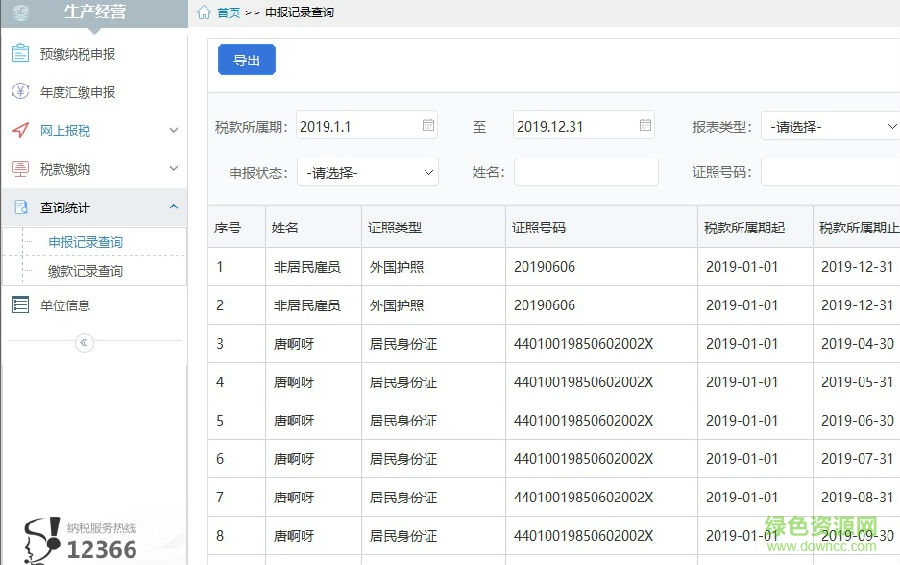Click the 姓名 input field
Screen dimensions: 900x565
point(586,172)
